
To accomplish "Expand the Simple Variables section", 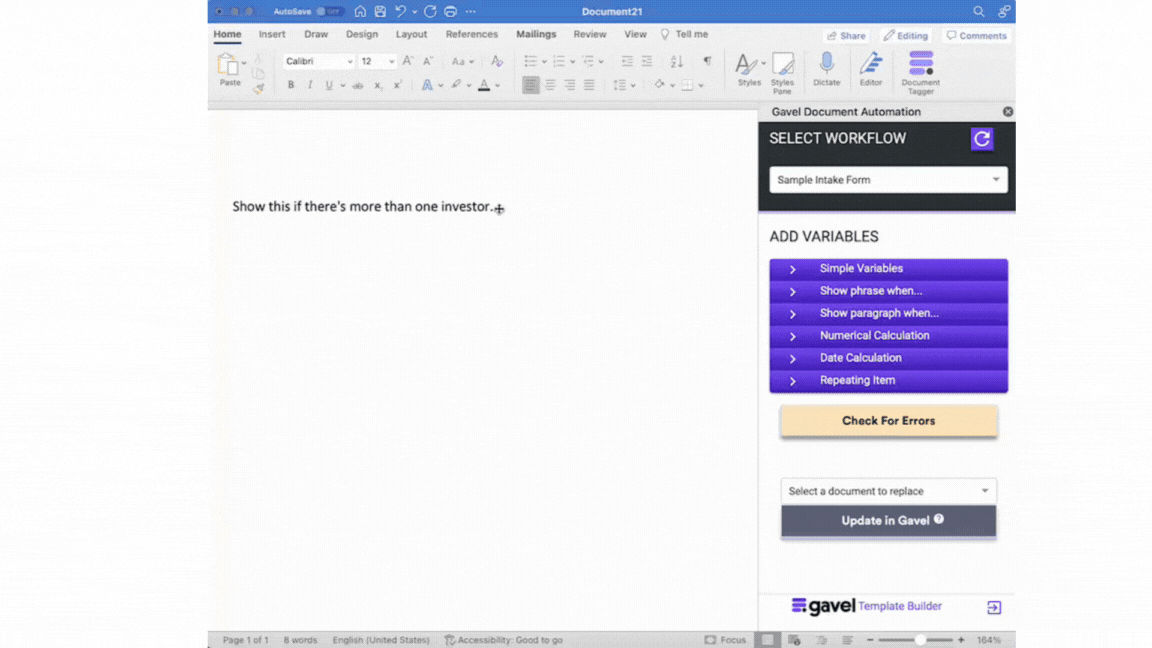I will [888, 268].
